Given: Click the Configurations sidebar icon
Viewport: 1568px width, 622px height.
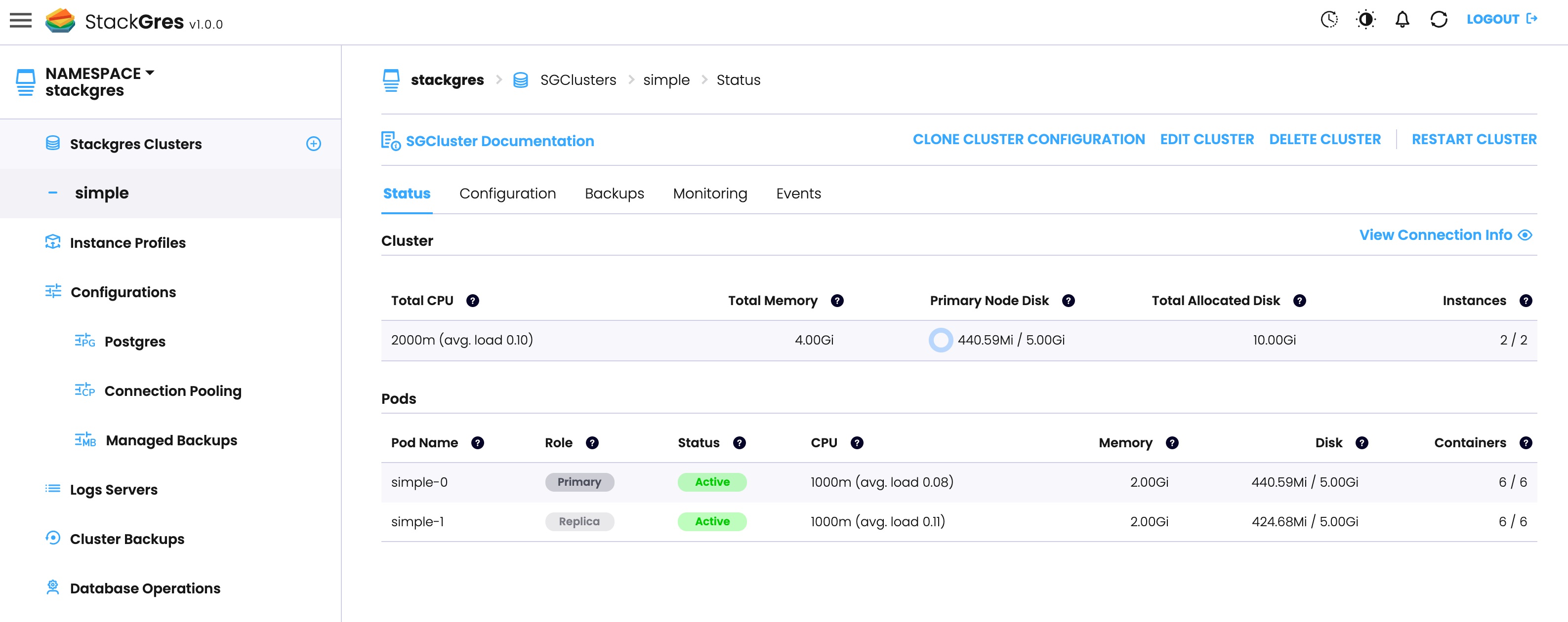Looking at the screenshot, I should tap(51, 292).
